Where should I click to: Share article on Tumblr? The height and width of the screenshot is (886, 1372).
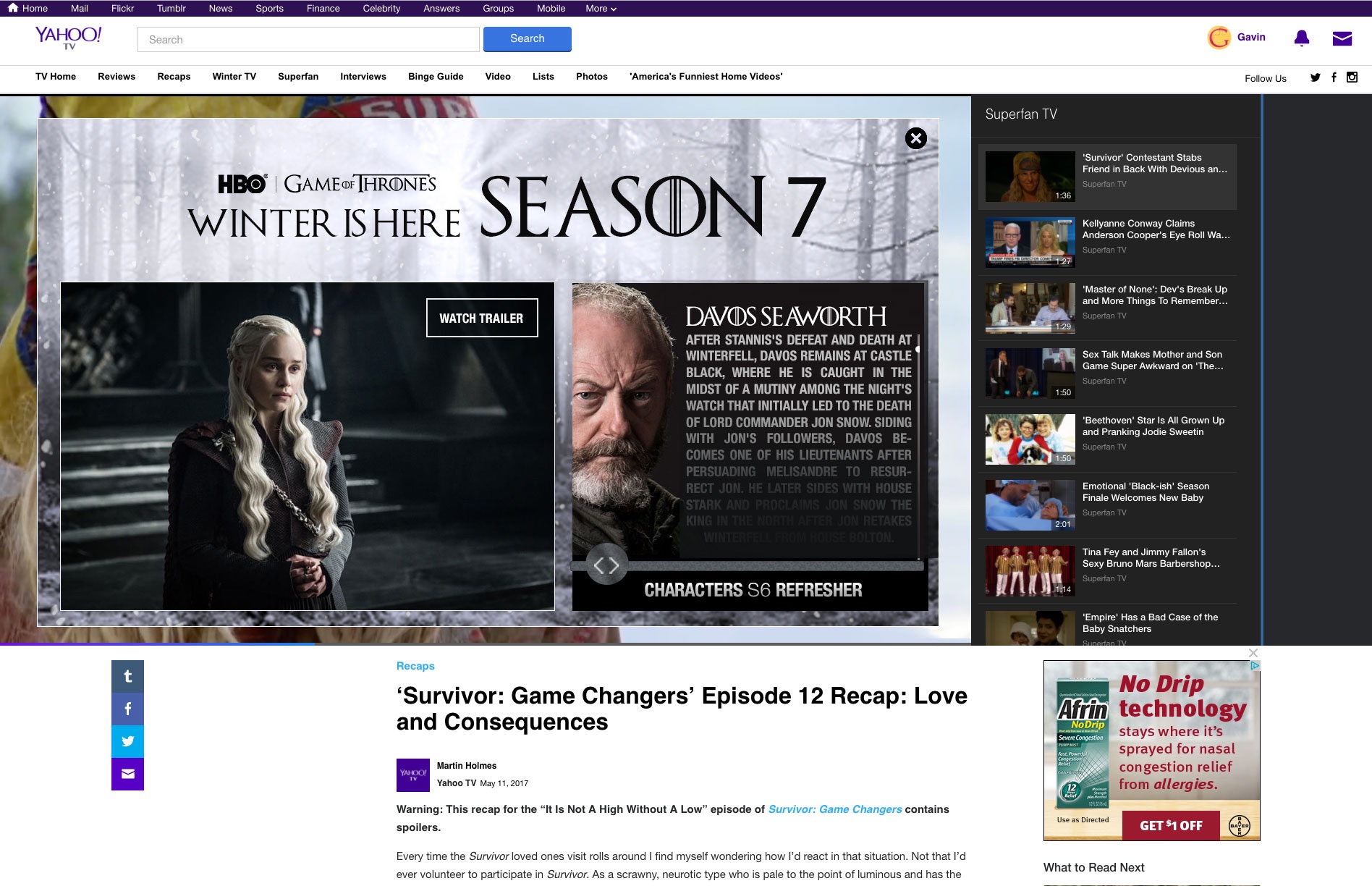point(127,676)
